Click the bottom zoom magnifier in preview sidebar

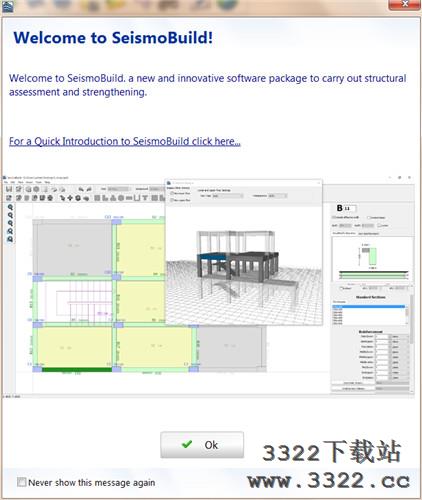coord(10,239)
